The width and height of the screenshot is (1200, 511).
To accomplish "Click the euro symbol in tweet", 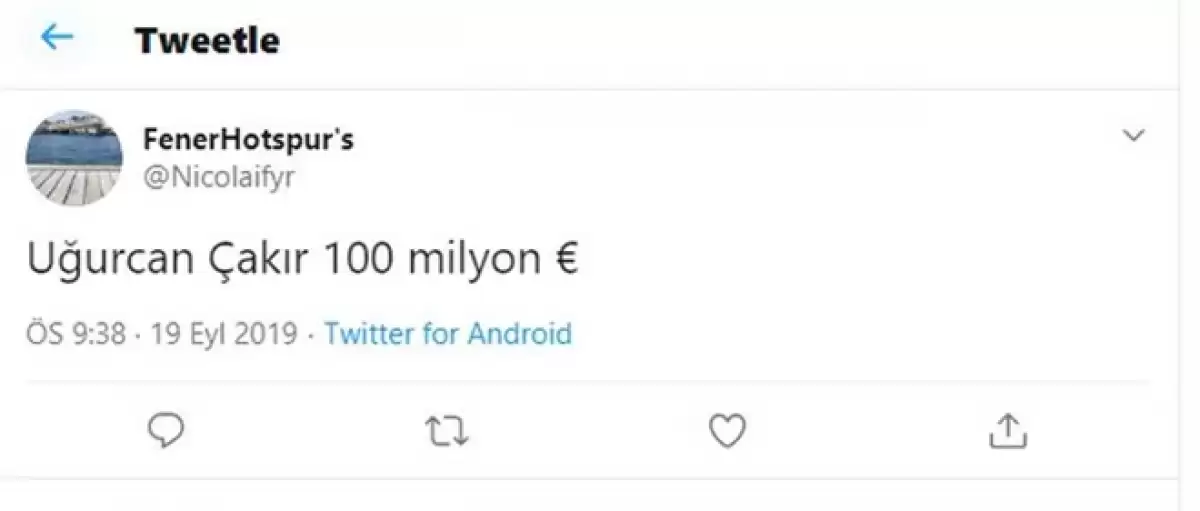I will pos(565,261).
